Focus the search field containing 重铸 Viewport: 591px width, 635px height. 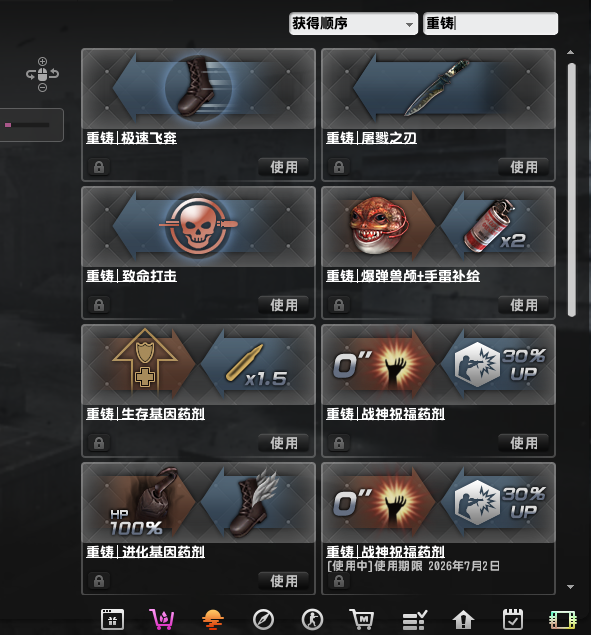(x=491, y=23)
